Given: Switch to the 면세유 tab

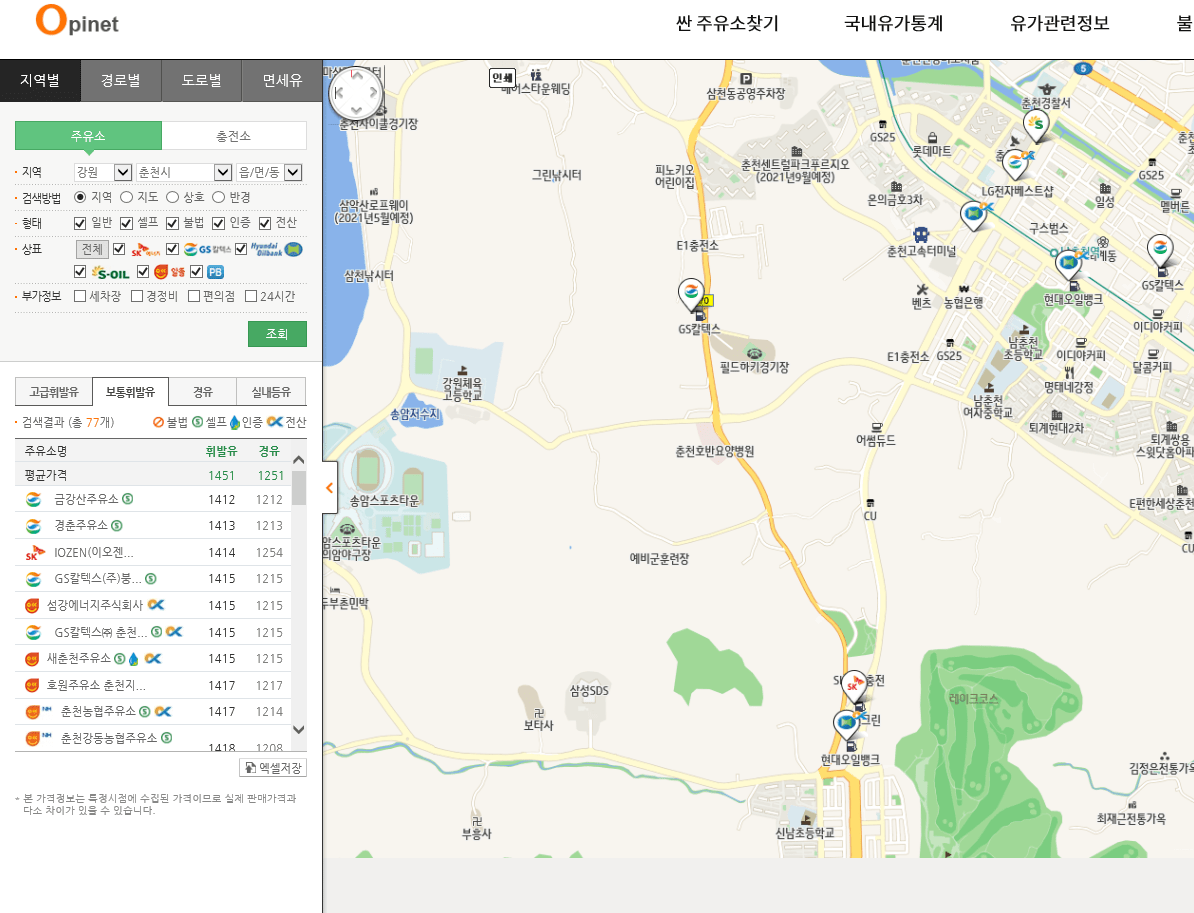Looking at the screenshot, I should coord(283,81).
